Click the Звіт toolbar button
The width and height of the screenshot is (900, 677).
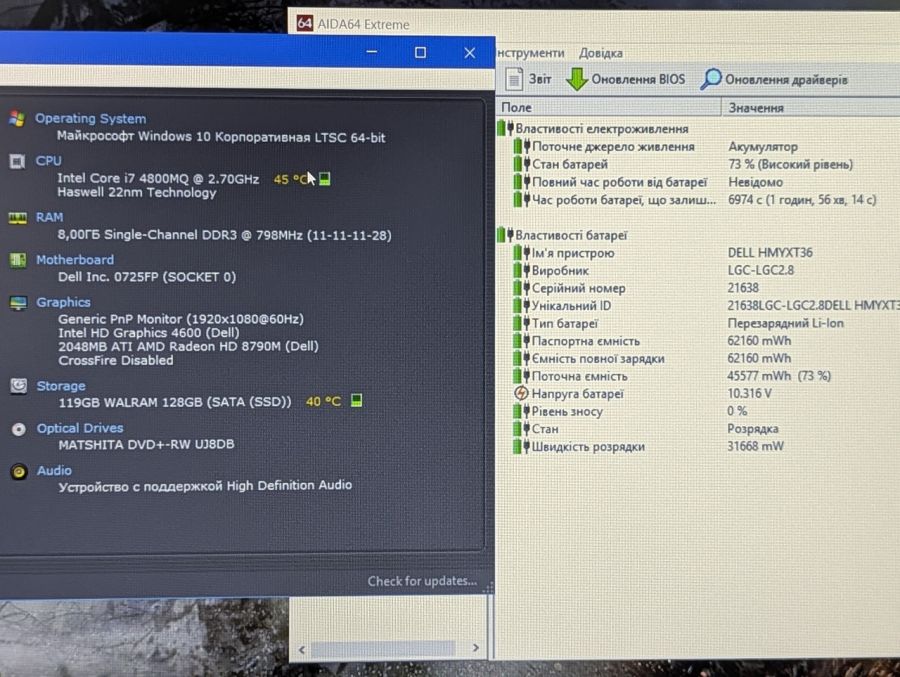tap(528, 79)
